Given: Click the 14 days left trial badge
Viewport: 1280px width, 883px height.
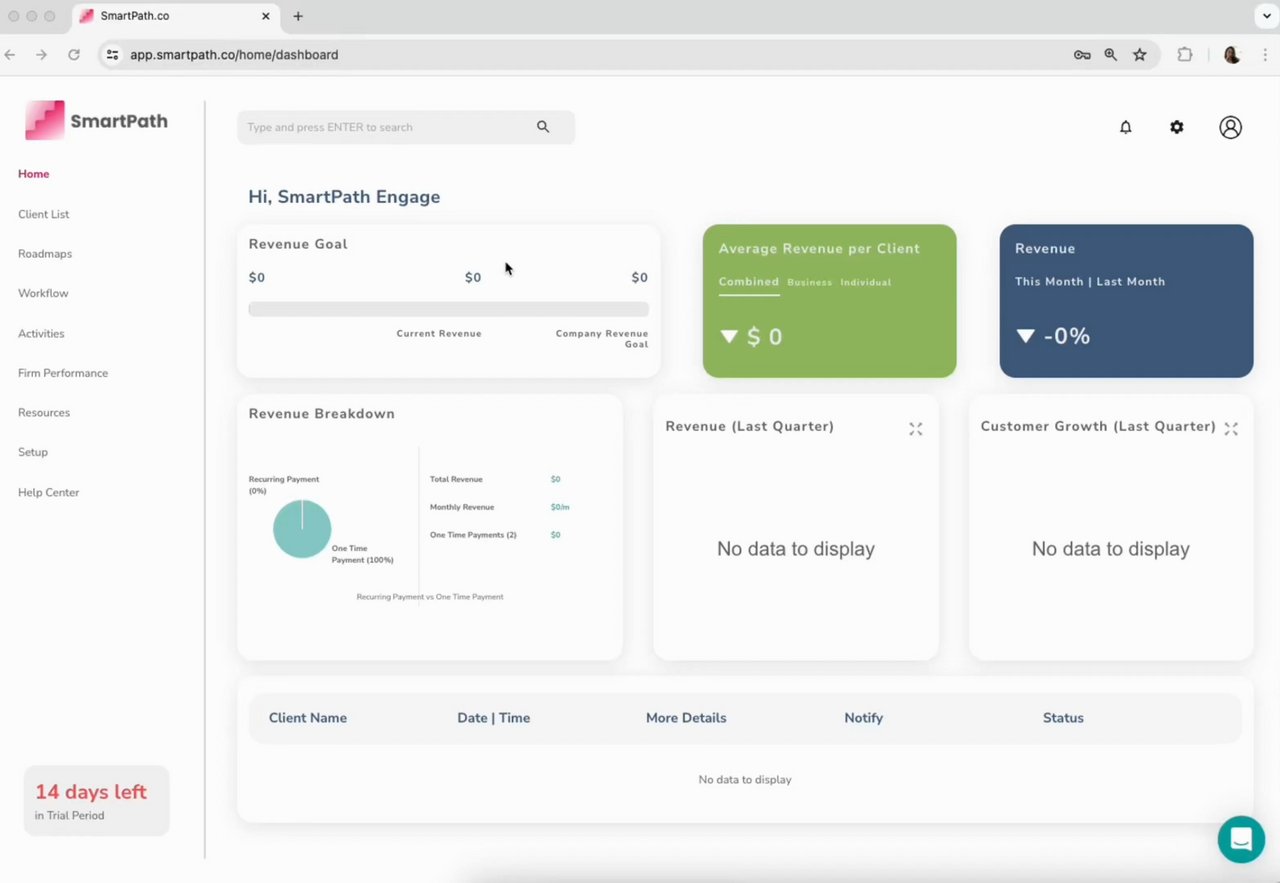Looking at the screenshot, I should [96, 801].
